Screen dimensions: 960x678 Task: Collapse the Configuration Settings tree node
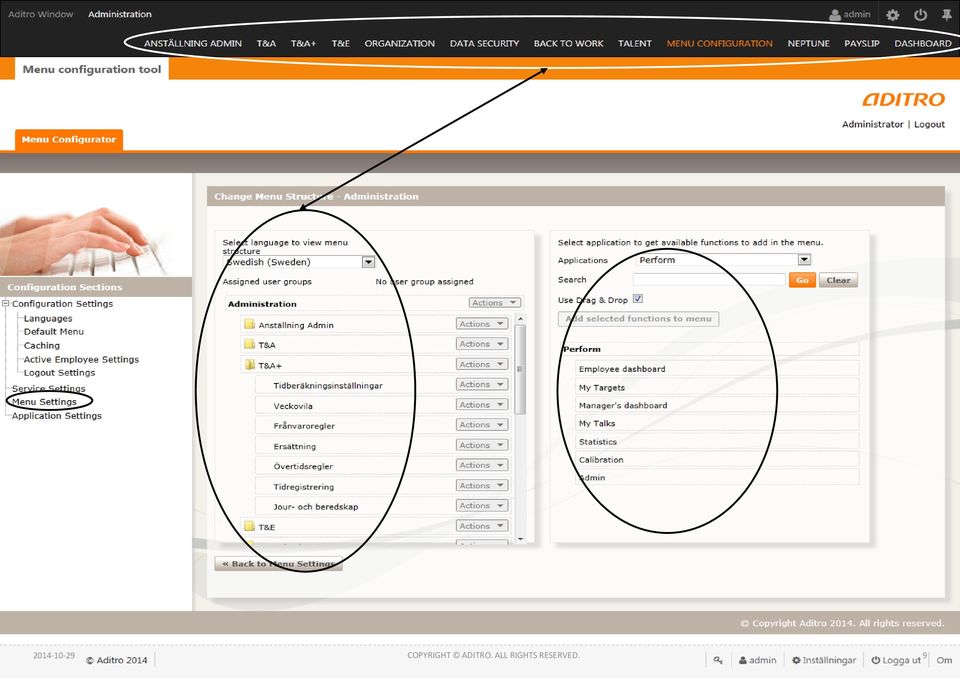(x=6, y=303)
